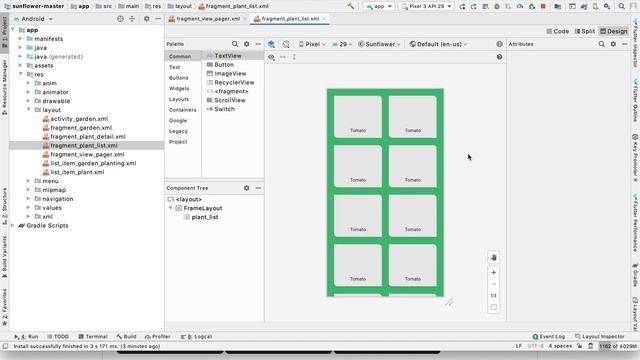The width and height of the screenshot is (640, 360).
Task: Open the Pixel 3 API 29 device dropdown
Action: pos(426,7)
